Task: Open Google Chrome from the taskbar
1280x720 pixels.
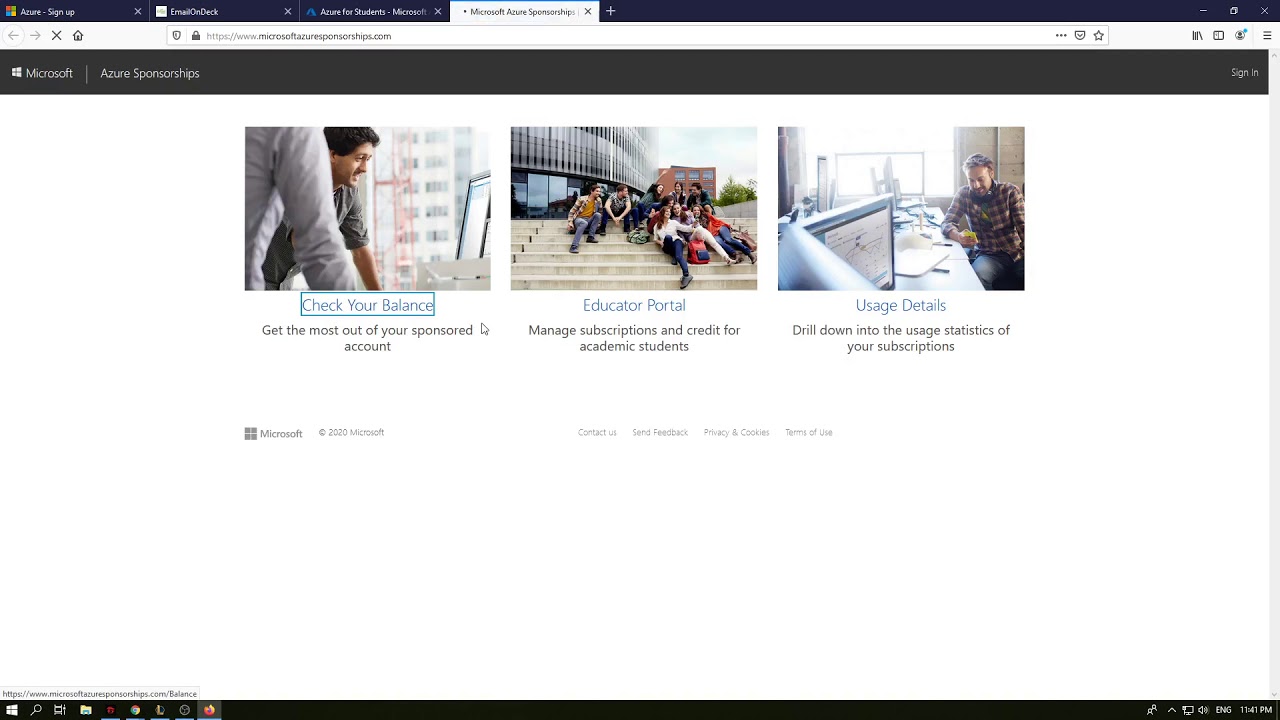Action: (x=135, y=710)
